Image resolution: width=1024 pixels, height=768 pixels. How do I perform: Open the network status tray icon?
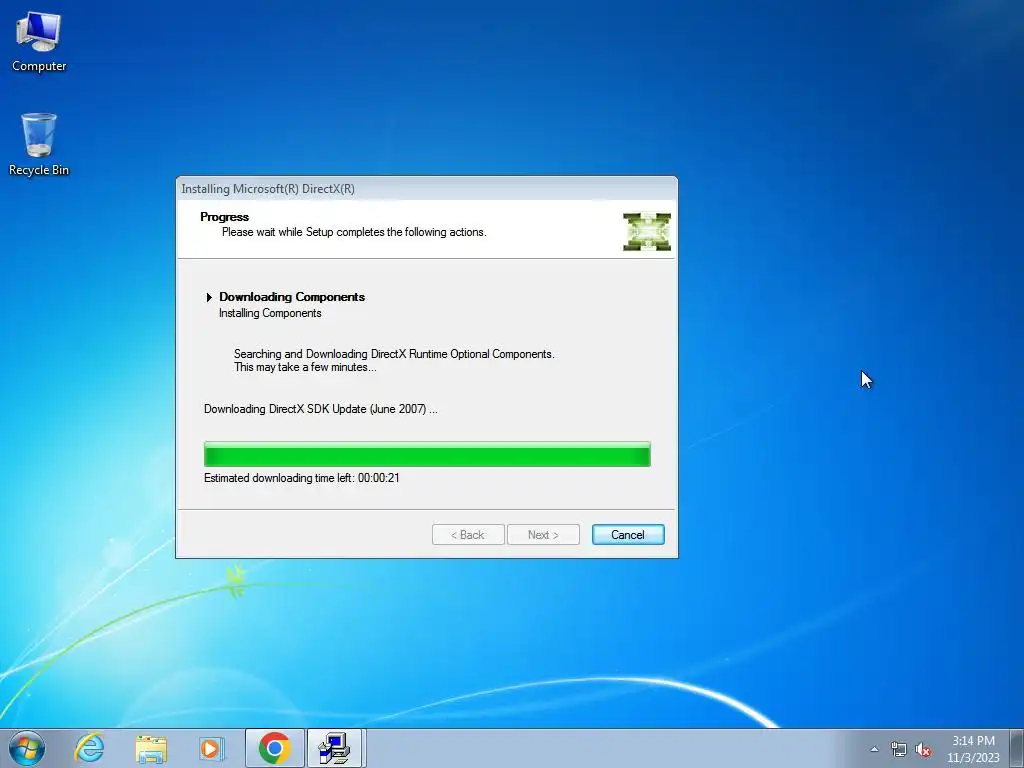point(899,749)
